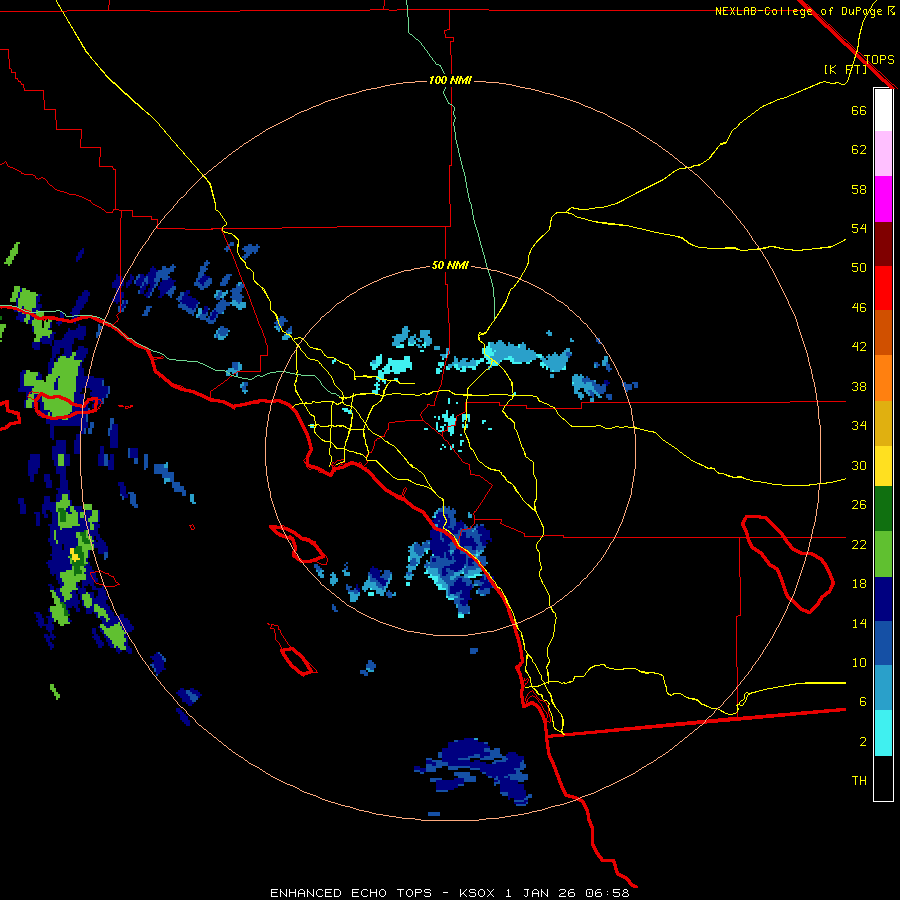Click the 66 legend value
This screenshot has width=900, height=900.
click(x=859, y=110)
